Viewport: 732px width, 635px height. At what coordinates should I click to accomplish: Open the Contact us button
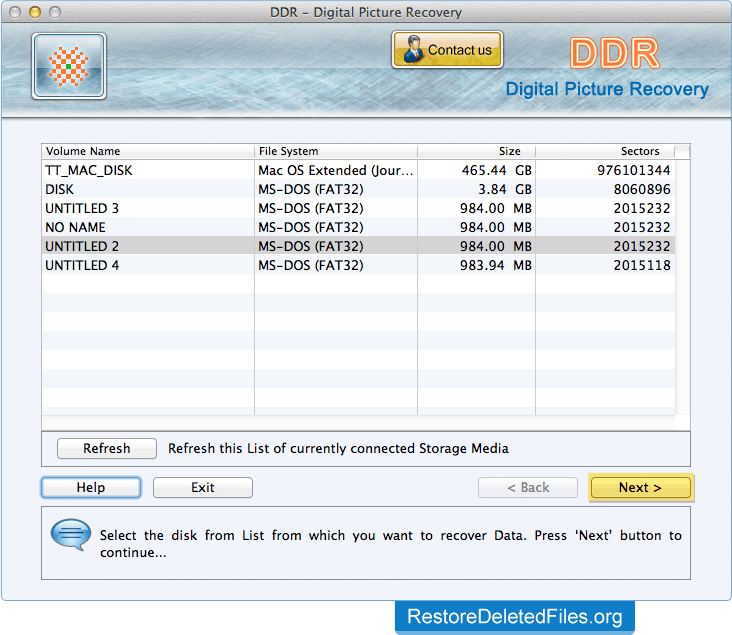pyautogui.click(x=447, y=49)
